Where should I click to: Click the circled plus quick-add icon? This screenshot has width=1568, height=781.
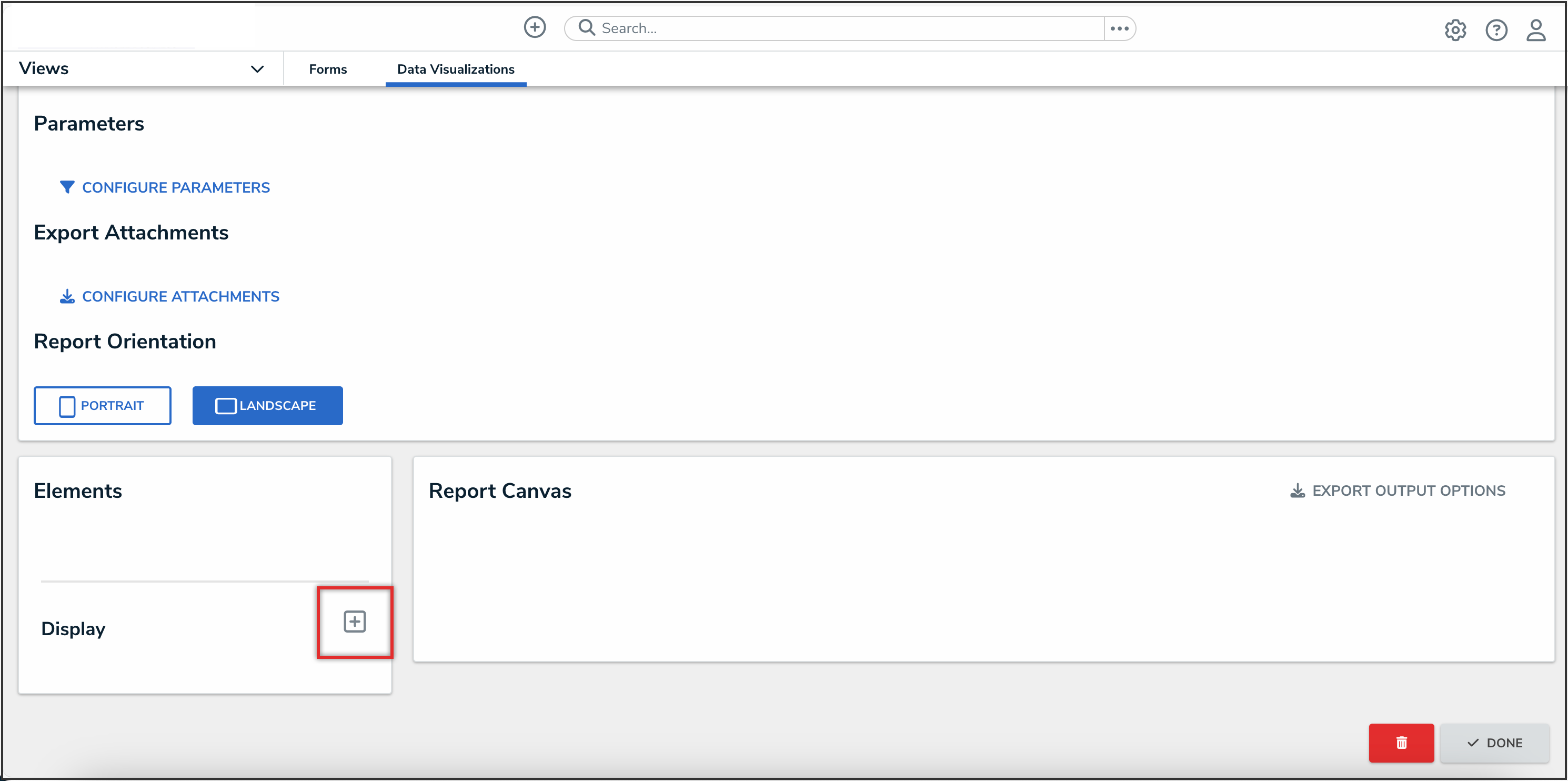tap(535, 27)
